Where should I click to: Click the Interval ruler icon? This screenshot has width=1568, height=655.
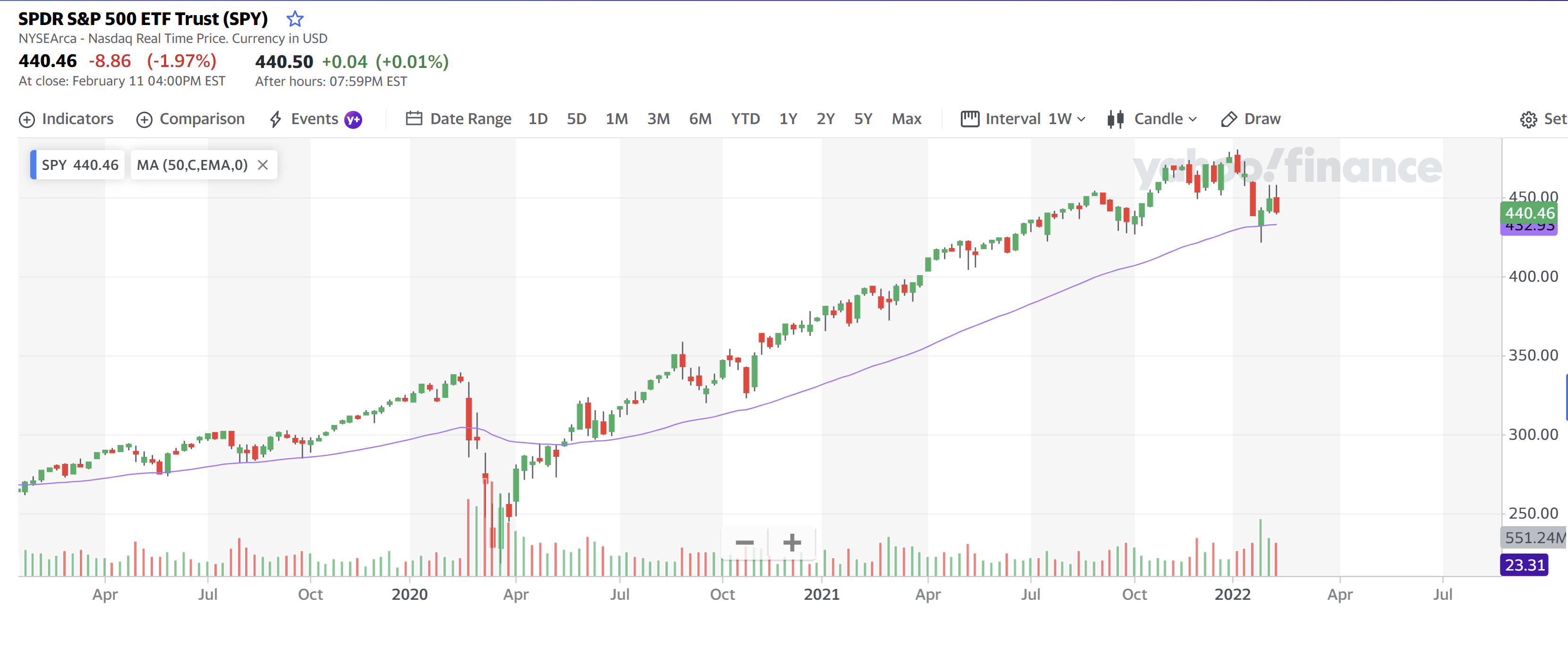[x=970, y=118]
